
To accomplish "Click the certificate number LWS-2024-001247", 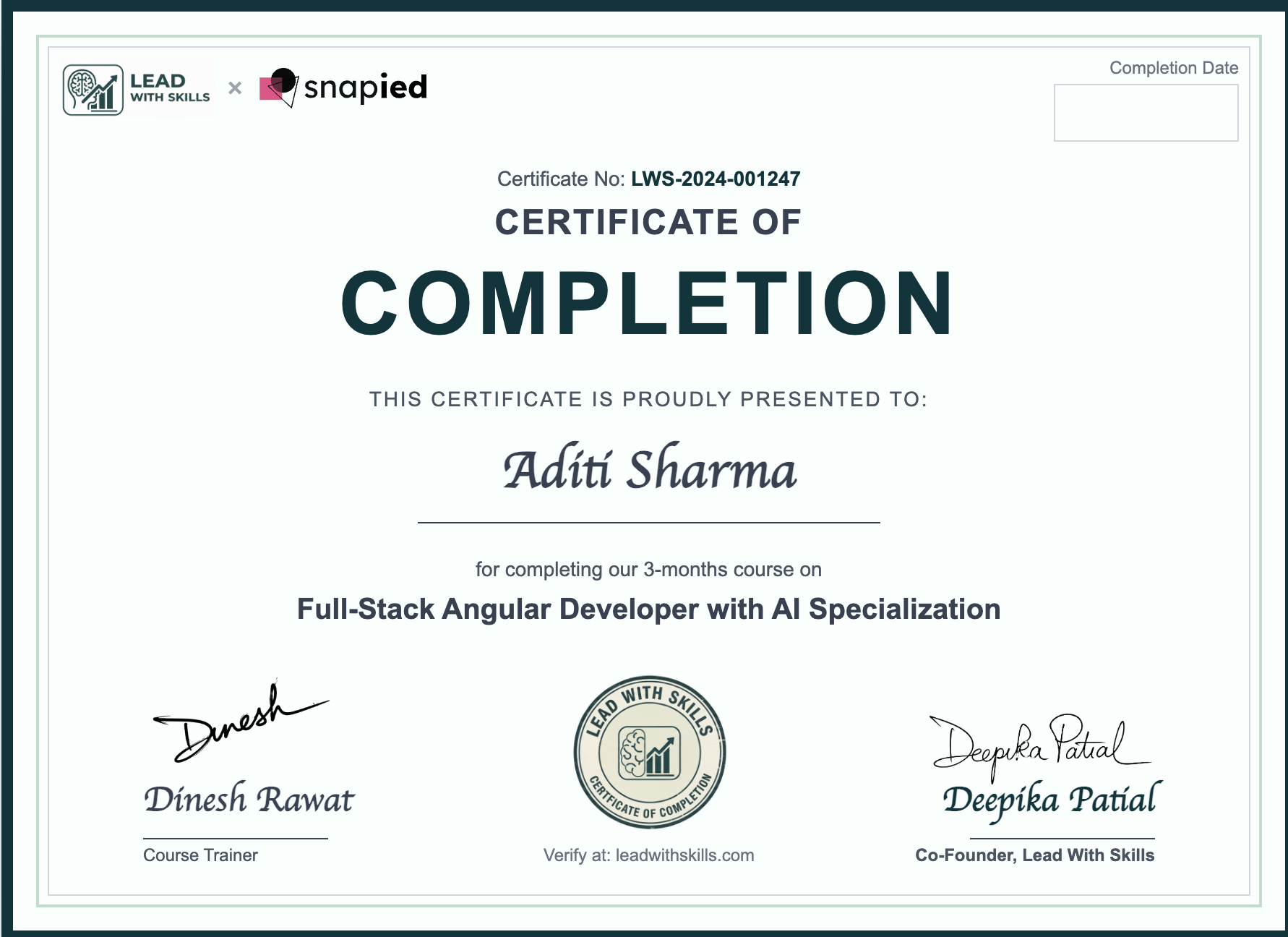I will (715, 179).
